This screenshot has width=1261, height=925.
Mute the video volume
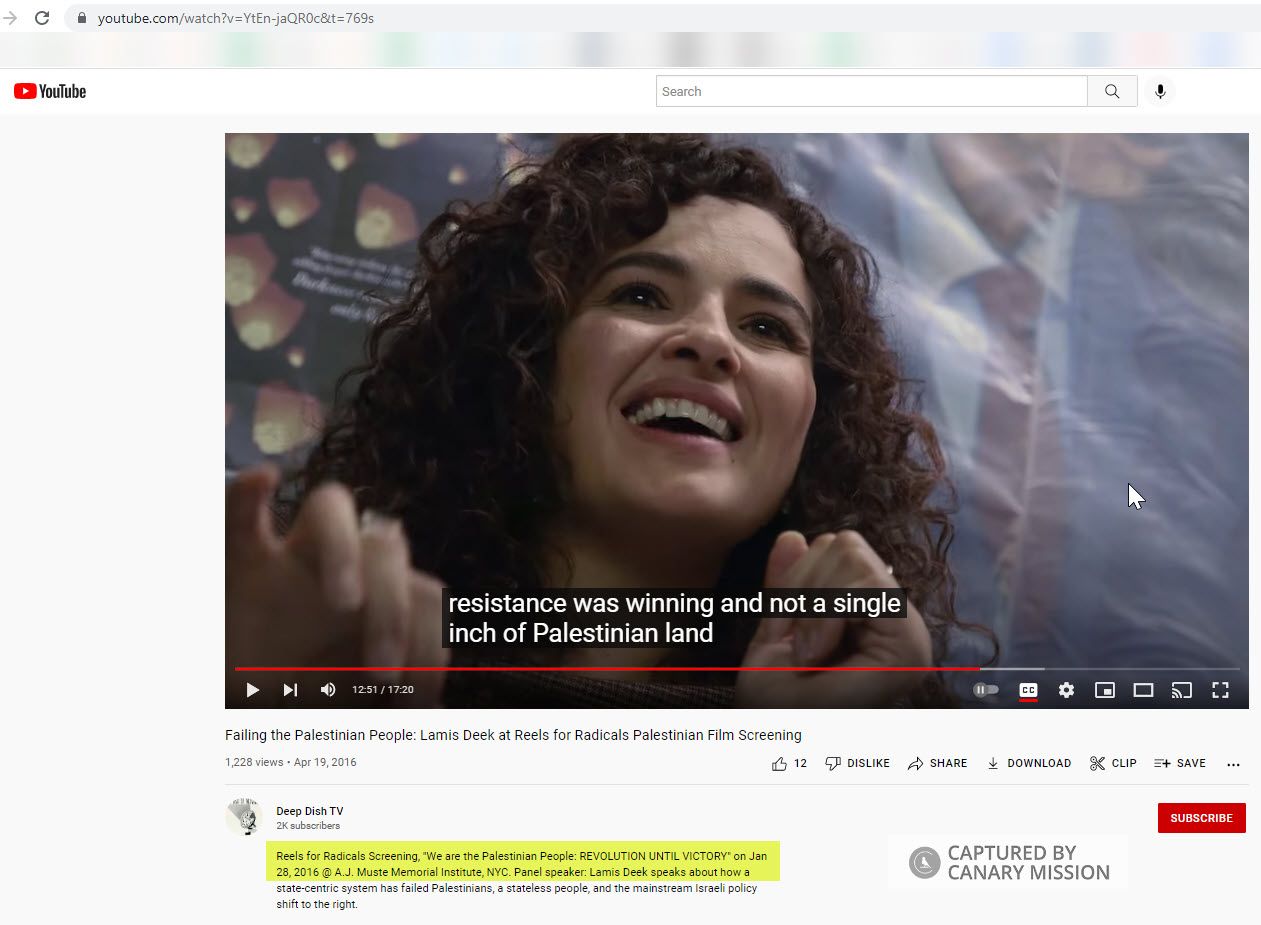(328, 690)
